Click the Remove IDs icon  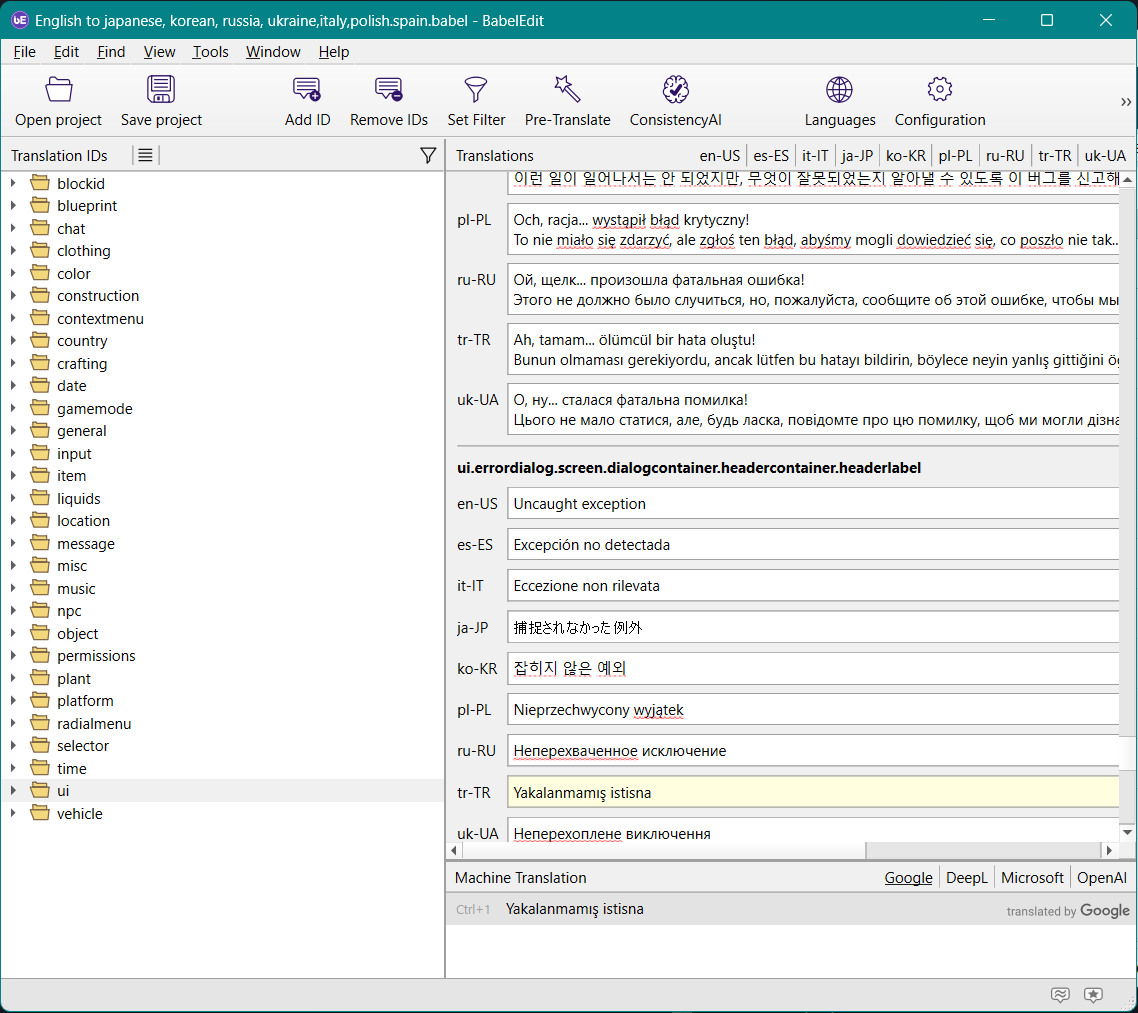pyautogui.click(x=389, y=91)
